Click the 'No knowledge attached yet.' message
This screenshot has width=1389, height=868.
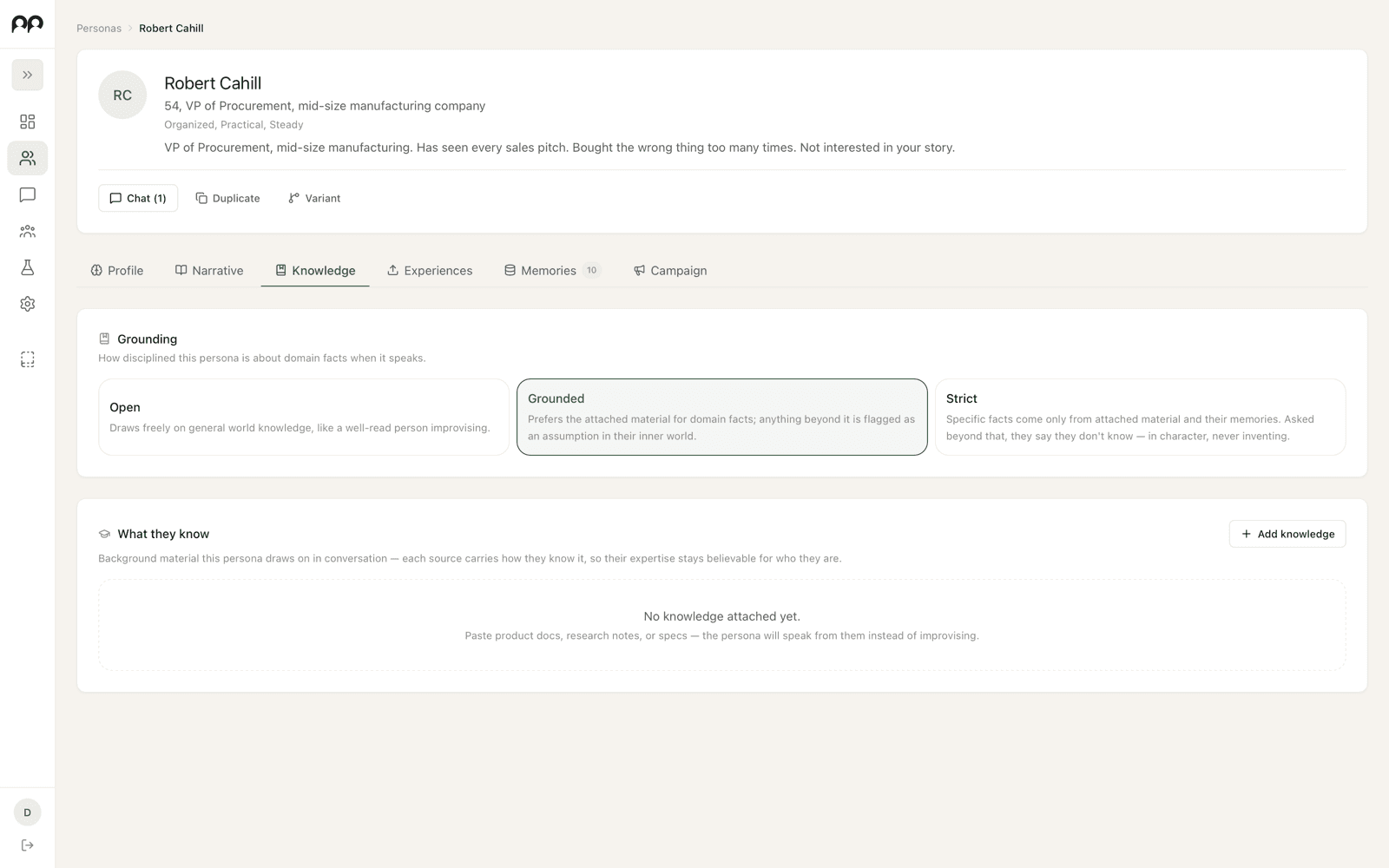click(722, 616)
